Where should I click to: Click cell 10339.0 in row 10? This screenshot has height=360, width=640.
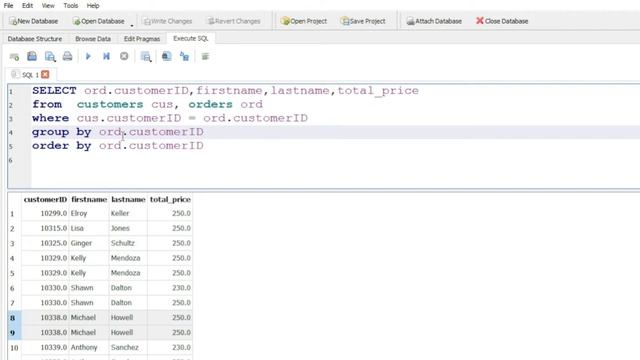click(x=45, y=347)
